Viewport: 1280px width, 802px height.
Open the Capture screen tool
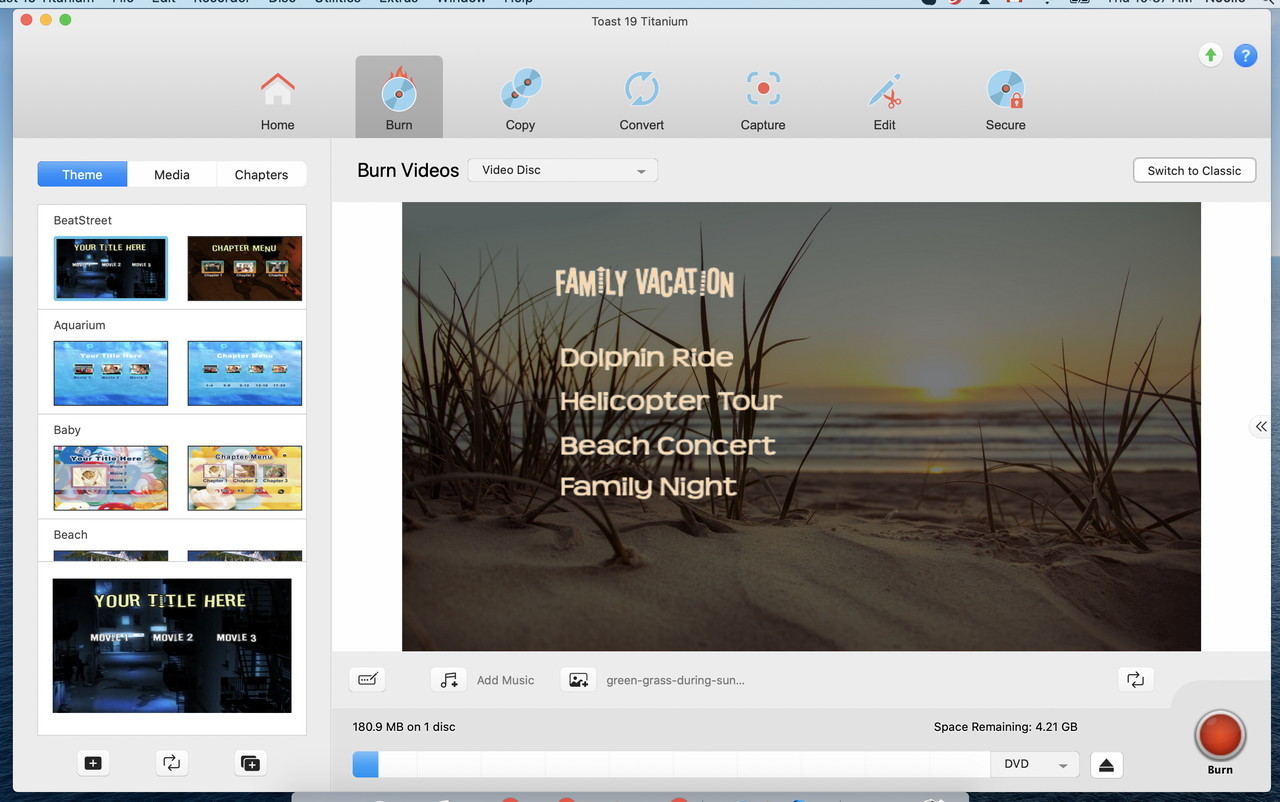point(763,97)
